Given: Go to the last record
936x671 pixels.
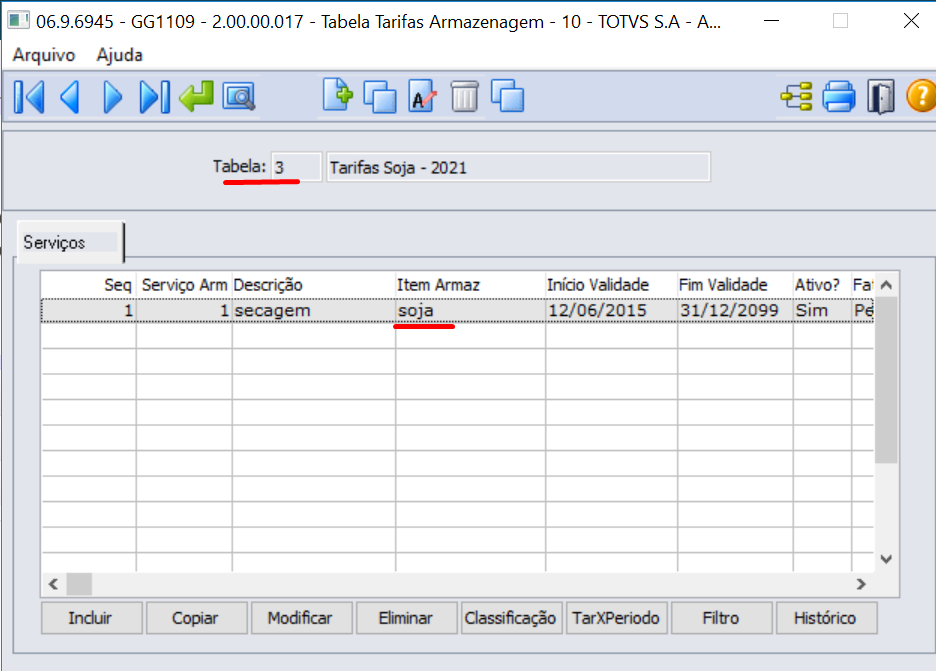Looking at the screenshot, I should tap(154, 97).
